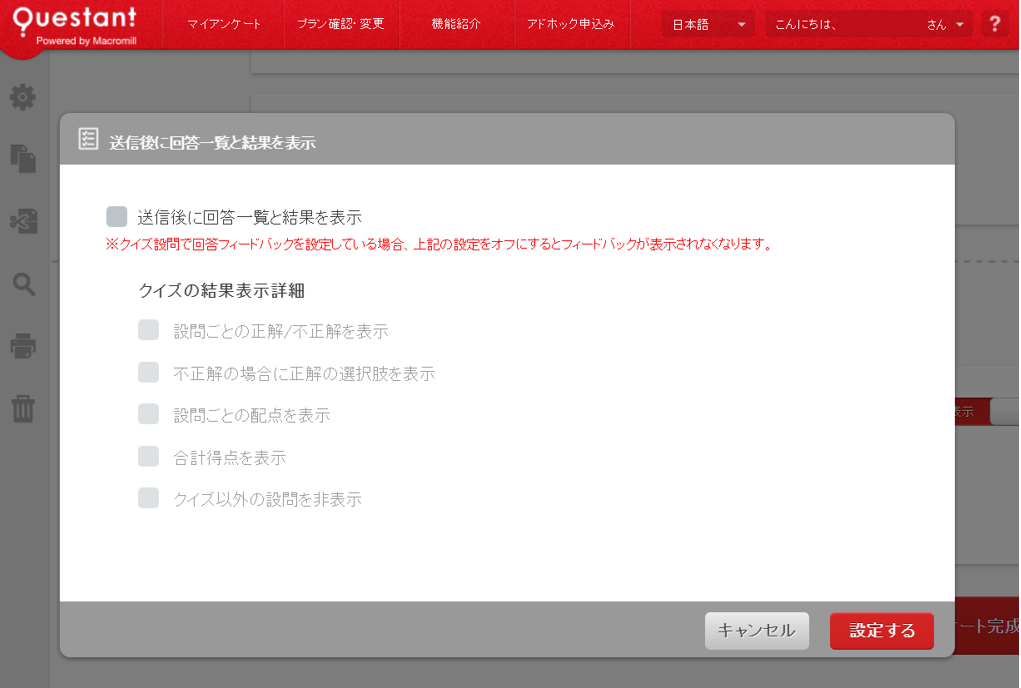Click the scissors split icon in the sidebar
Image resolution: width=1021 pixels, height=688 pixels.
click(23, 220)
